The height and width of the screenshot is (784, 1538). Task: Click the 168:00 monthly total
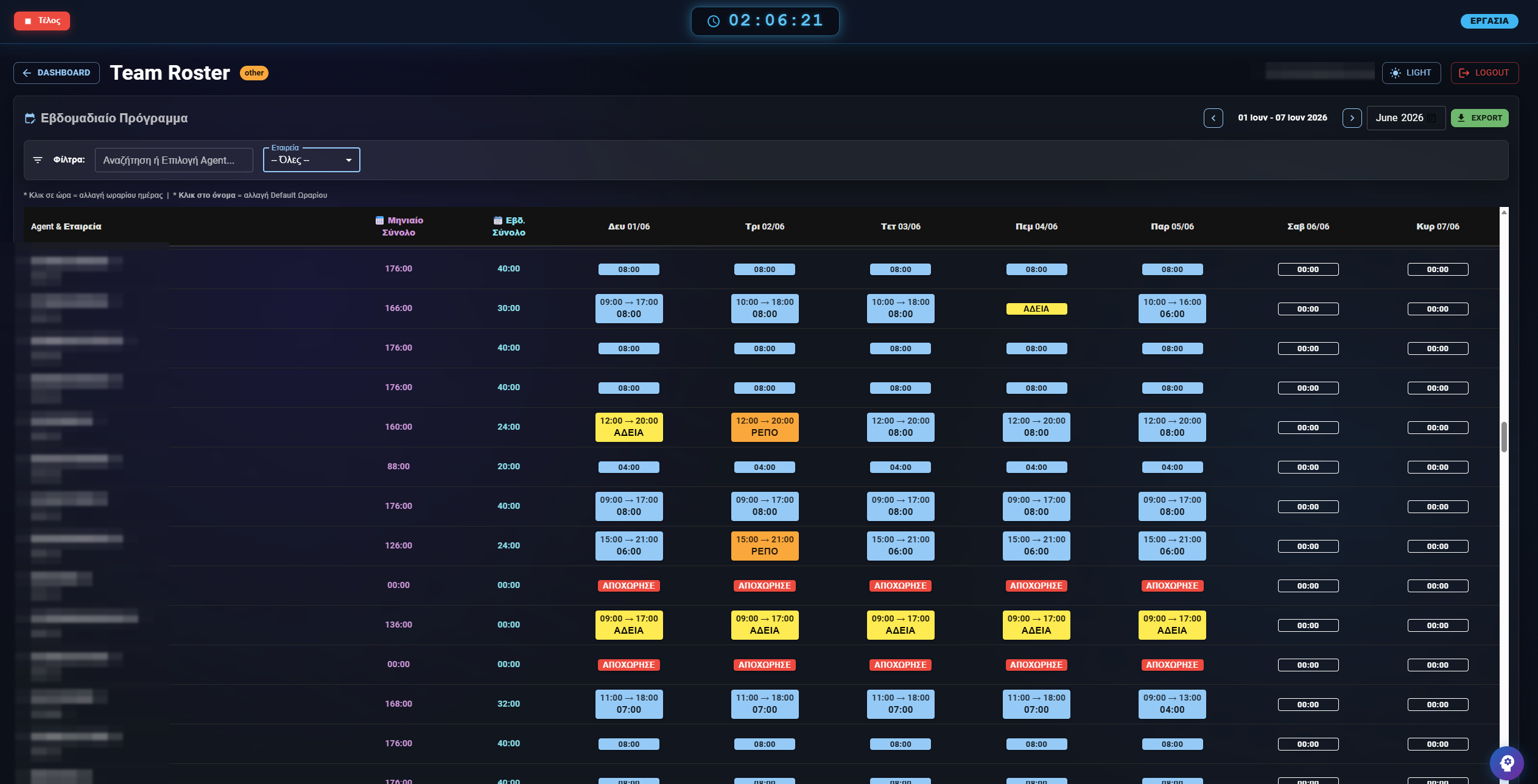coord(398,704)
